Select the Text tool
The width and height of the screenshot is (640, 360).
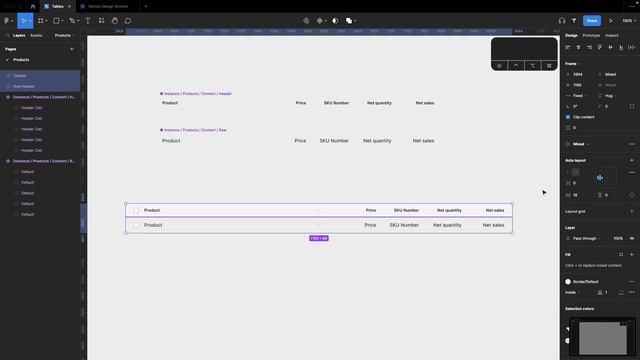88,20
